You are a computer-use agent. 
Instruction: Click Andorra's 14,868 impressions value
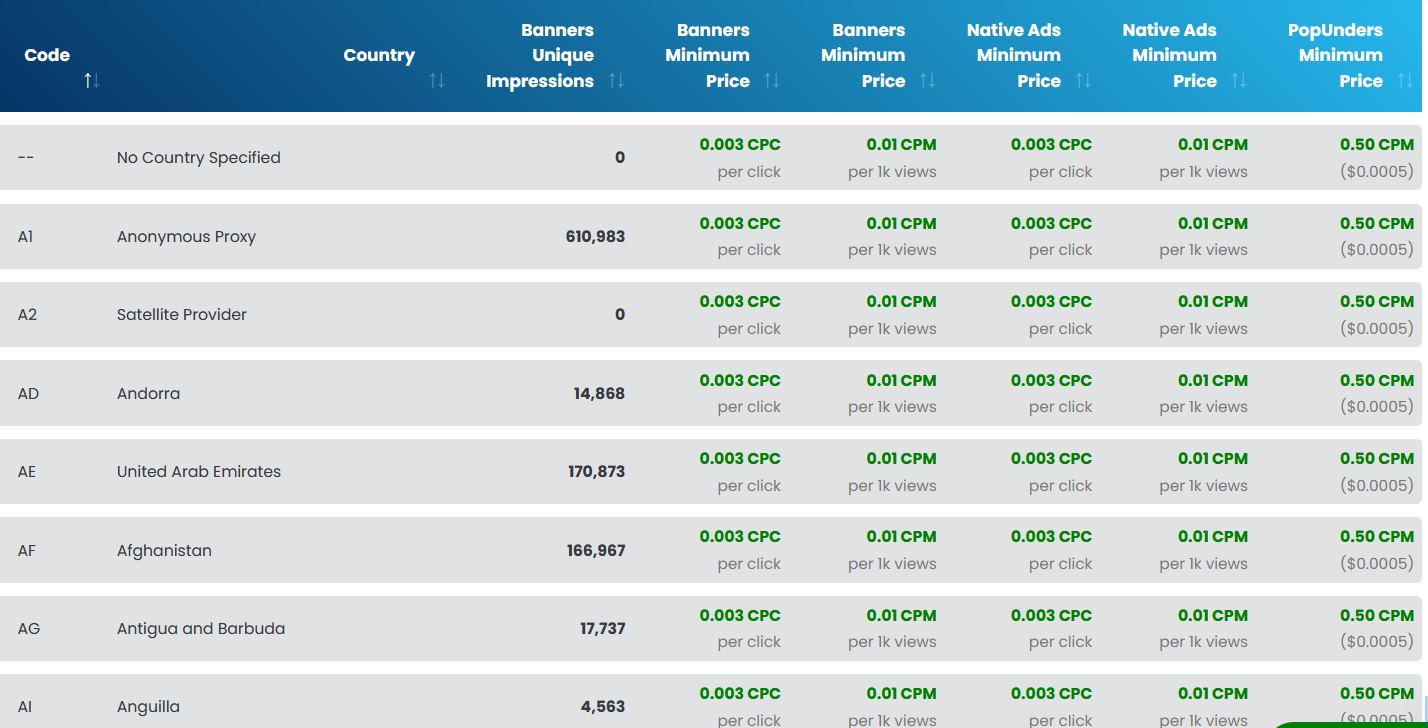click(x=599, y=394)
